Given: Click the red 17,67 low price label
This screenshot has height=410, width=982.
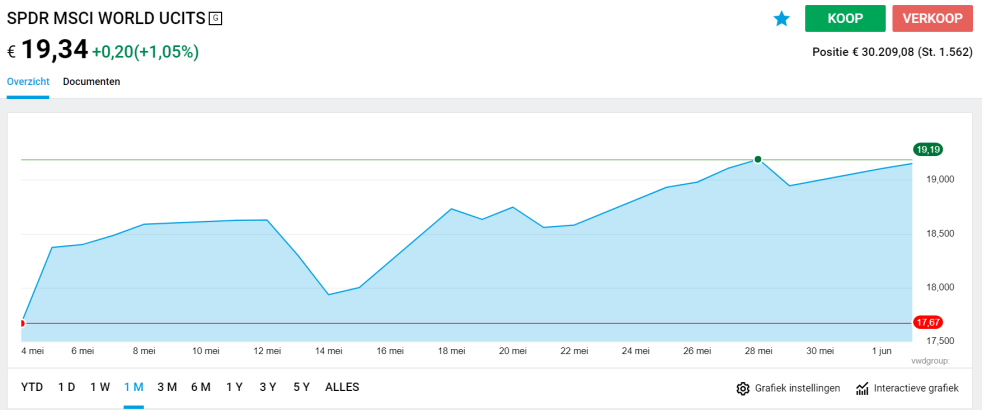Looking at the screenshot, I should coord(928,322).
